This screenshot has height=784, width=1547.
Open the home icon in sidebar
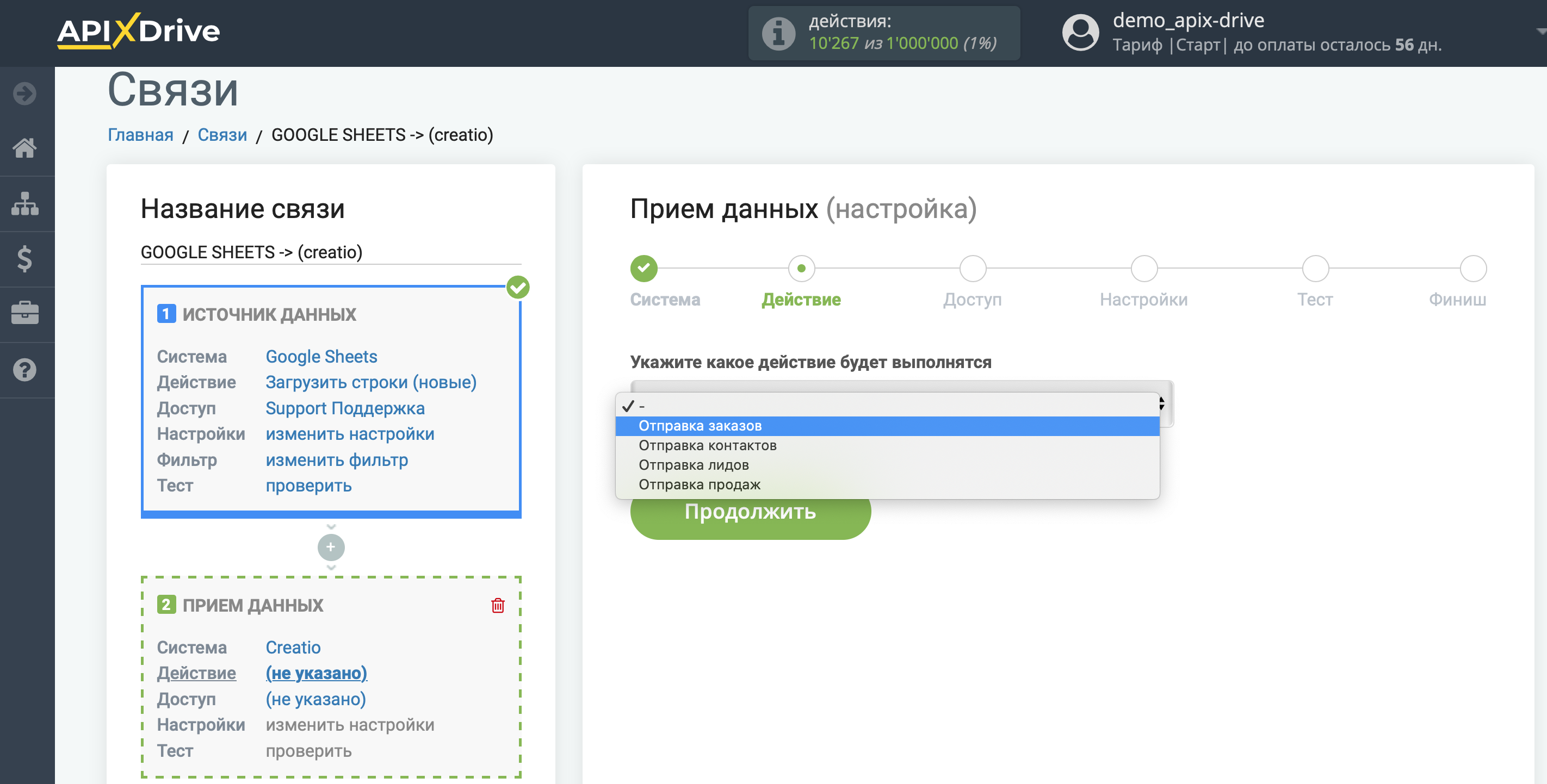coord(24,148)
